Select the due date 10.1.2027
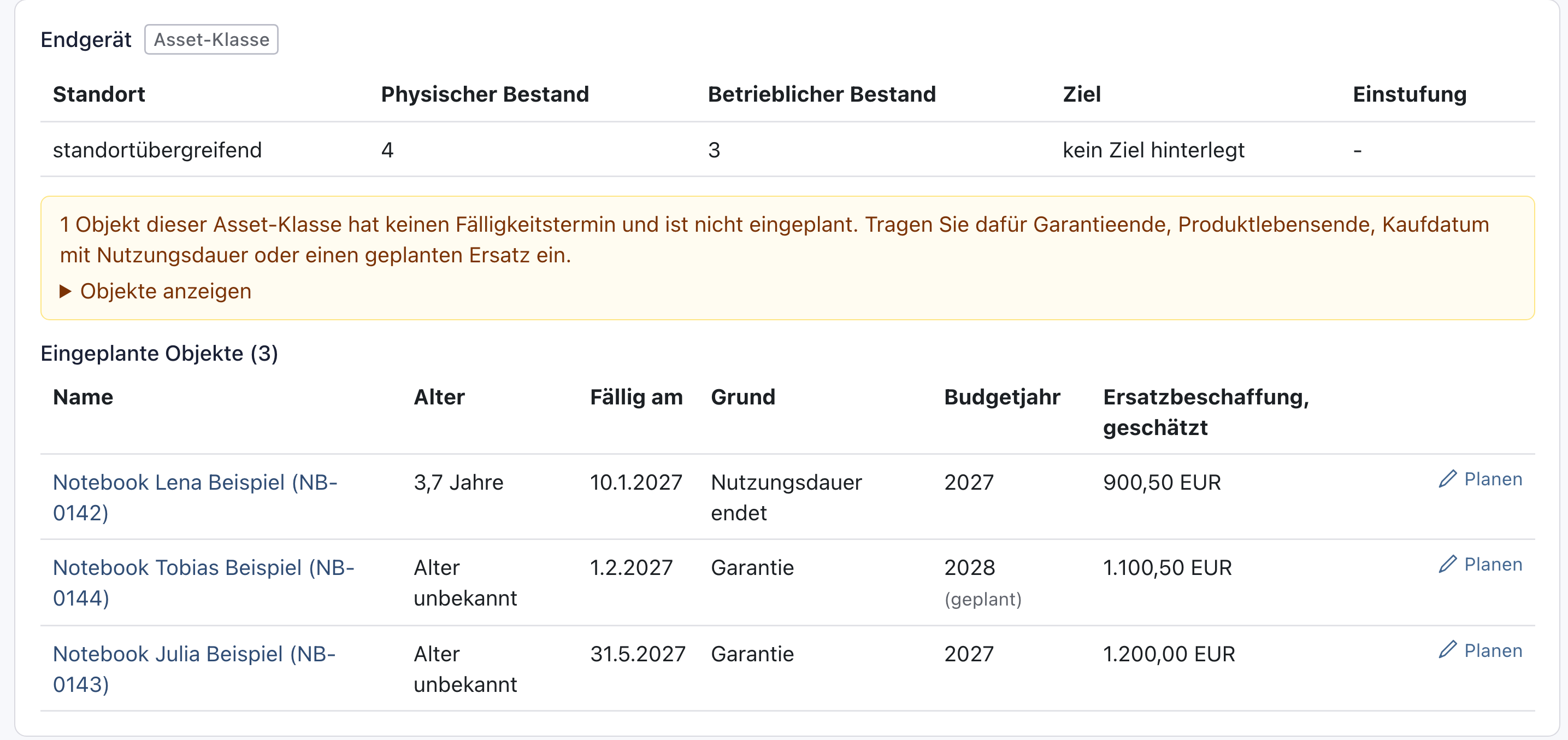Viewport: 1568px width, 740px height. 636,483
